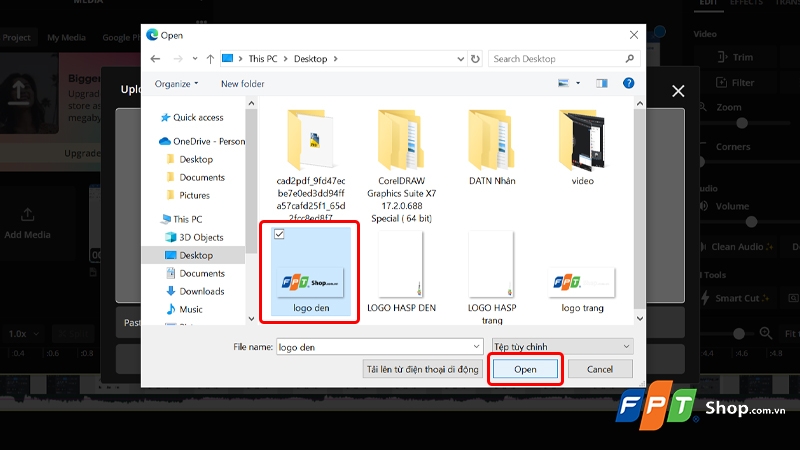Viewport: 800px width, 450px height.
Task: Create a New folder
Action: [242, 84]
